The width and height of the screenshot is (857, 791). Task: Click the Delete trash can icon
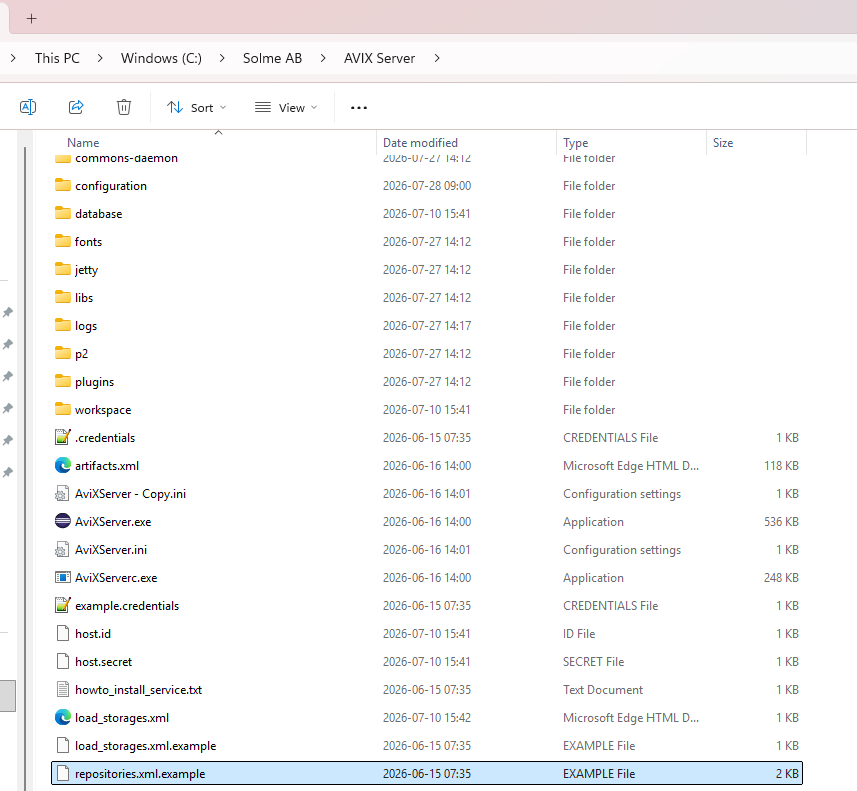click(x=124, y=107)
